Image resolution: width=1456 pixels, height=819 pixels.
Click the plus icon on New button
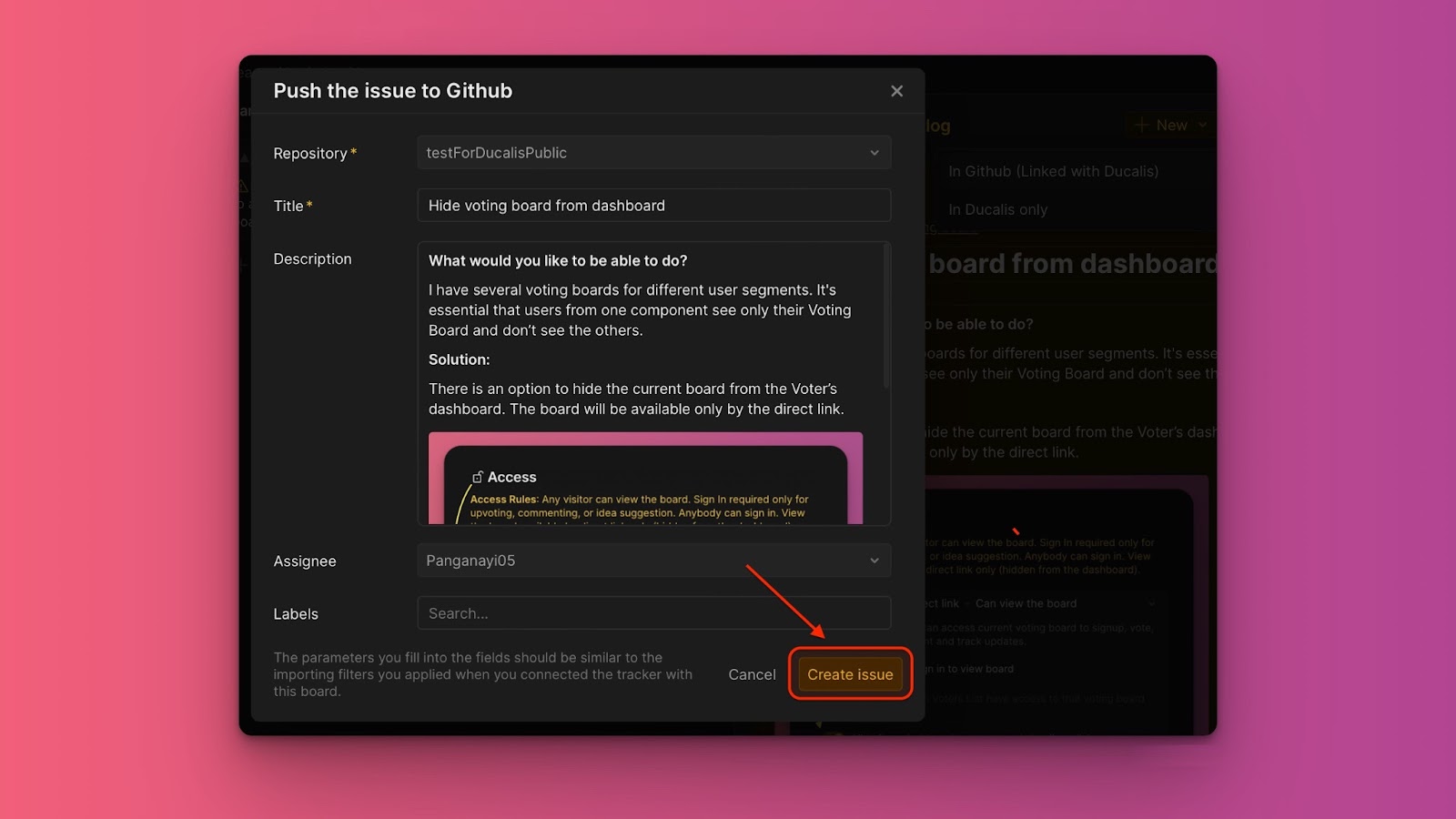tap(1141, 126)
